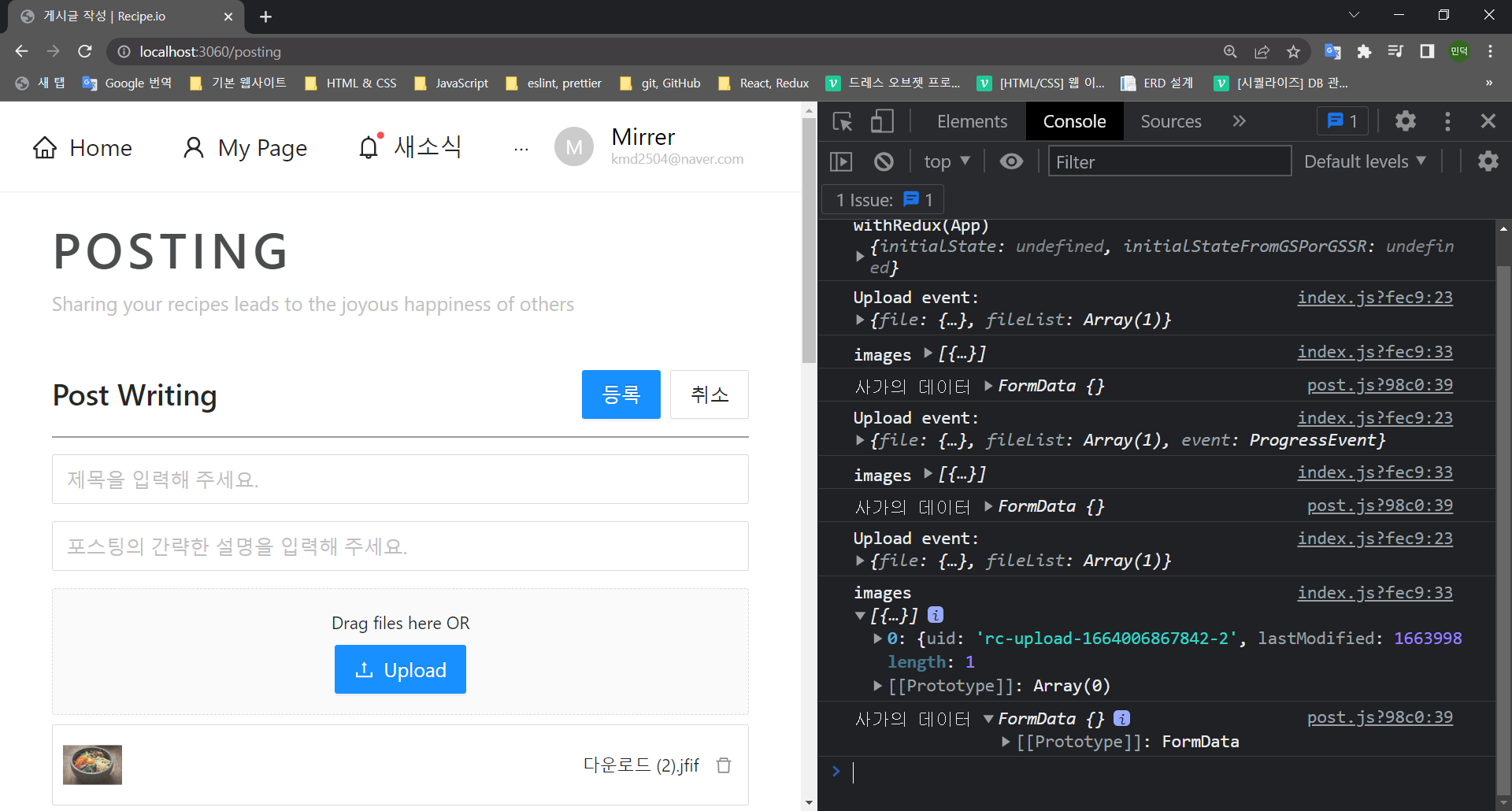The height and width of the screenshot is (811, 1512).
Task: Click the zoom magnifier icon in address bar
Action: tap(1230, 52)
